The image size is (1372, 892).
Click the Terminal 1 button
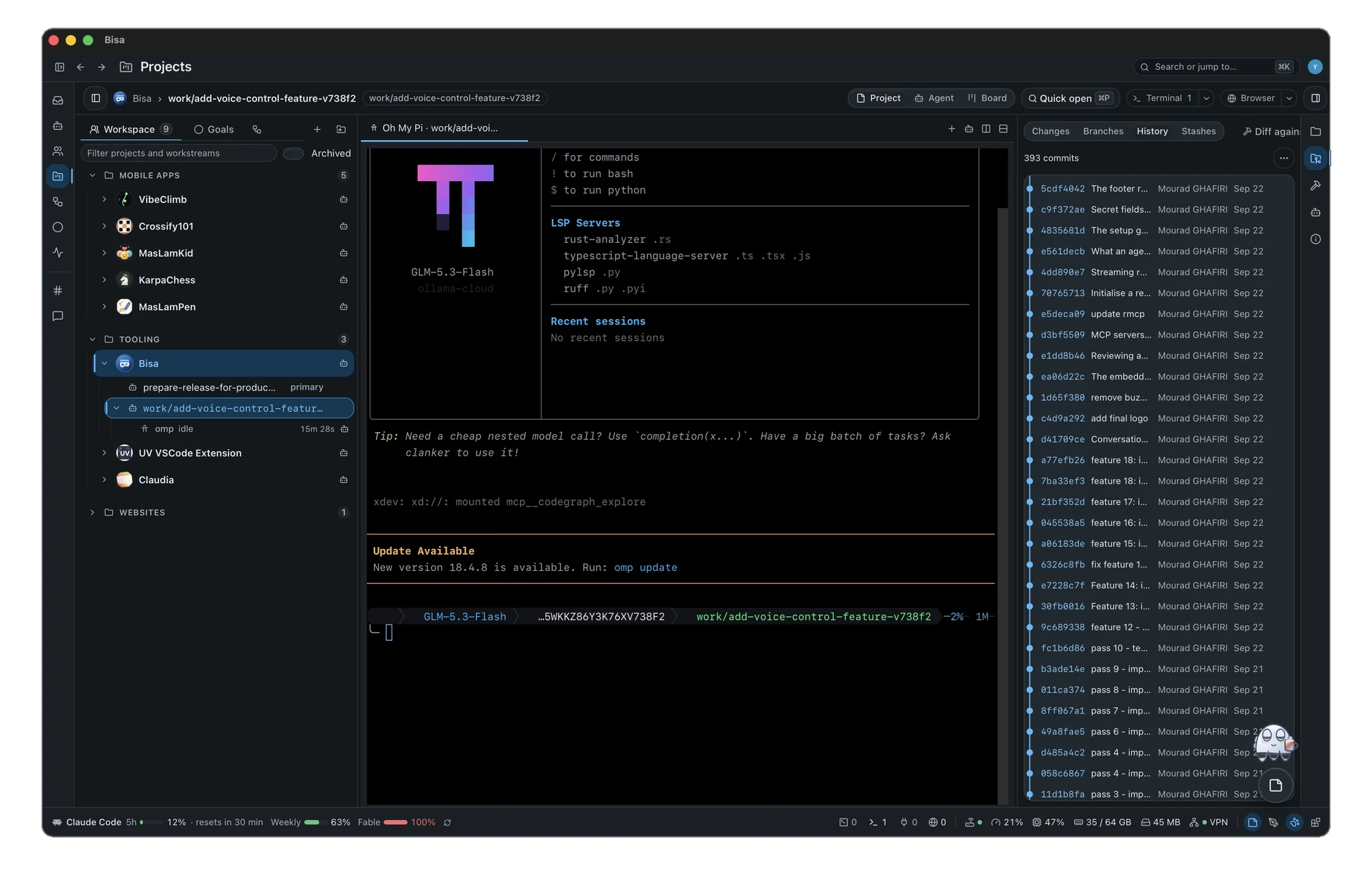click(1163, 98)
